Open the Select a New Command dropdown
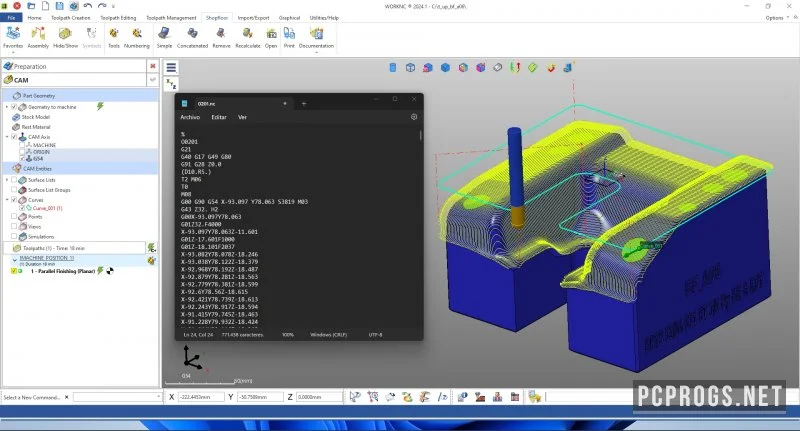Image resolution: width=800 pixels, height=431 pixels. (x=158, y=396)
